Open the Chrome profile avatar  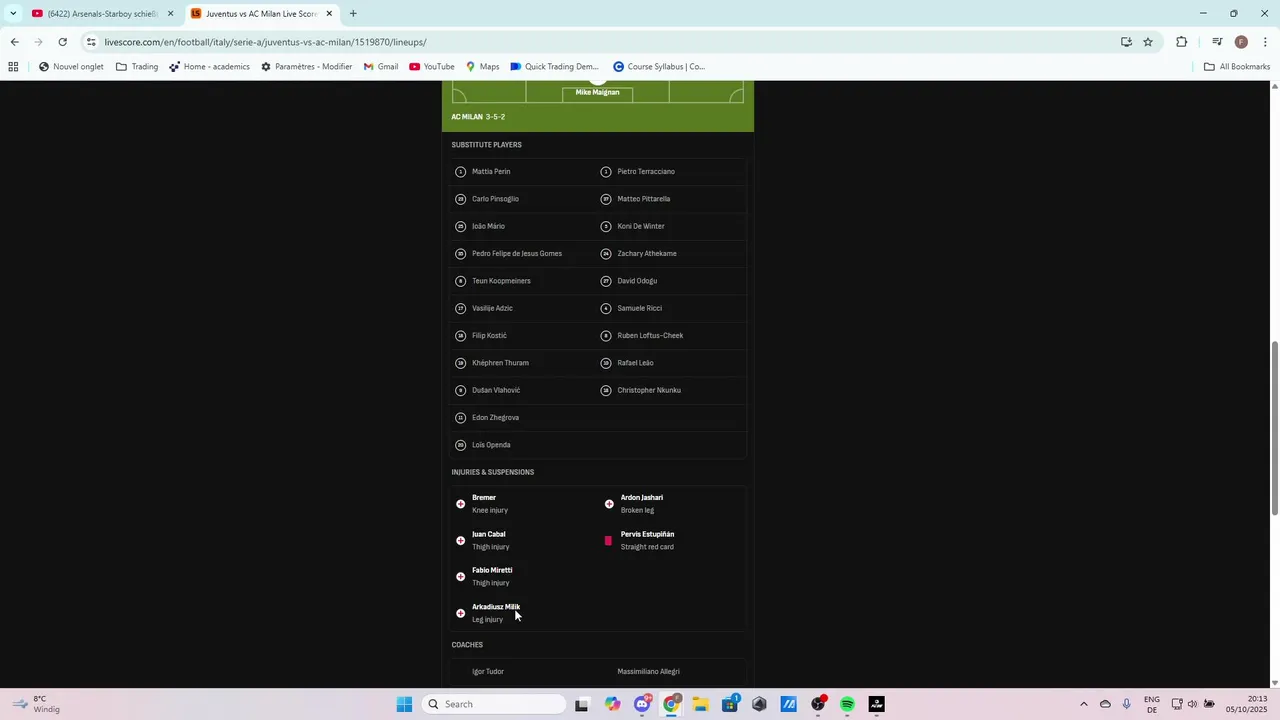[1241, 42]
